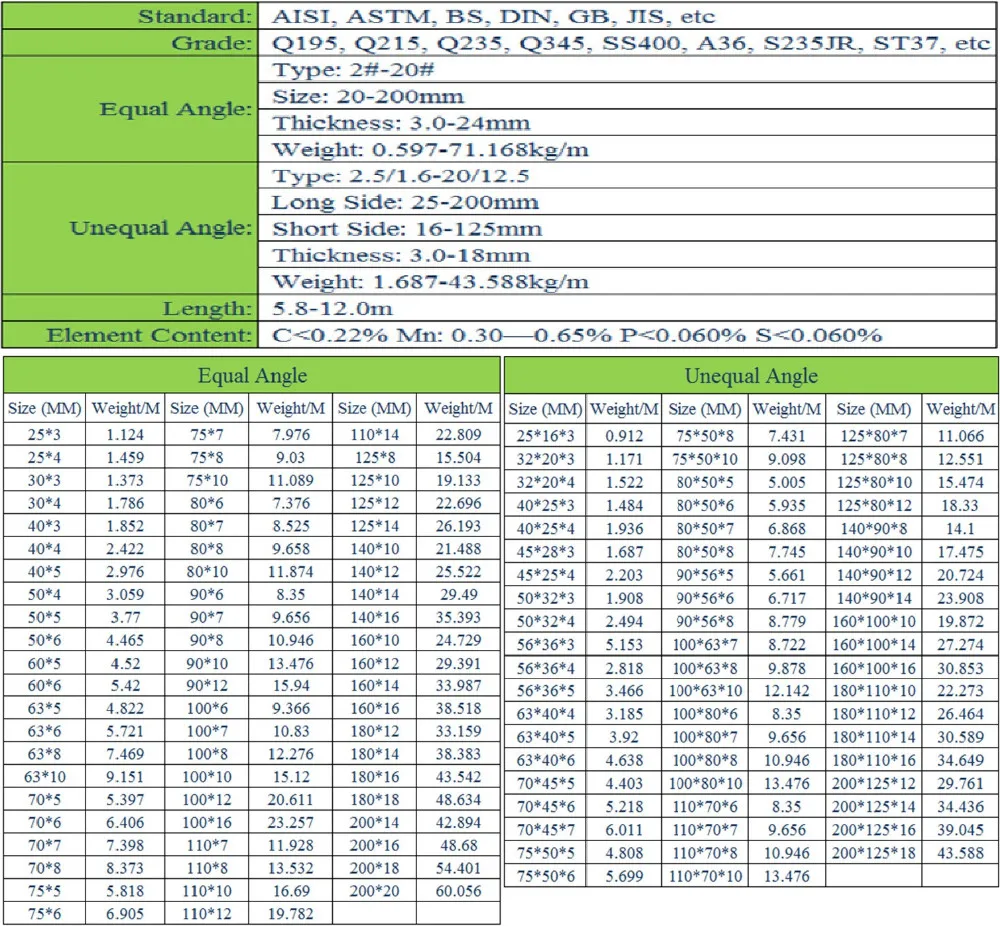Viewport: 1000px width, 926px height.
Task: Select the 60.056 weight cell
Action: [458, 891]
